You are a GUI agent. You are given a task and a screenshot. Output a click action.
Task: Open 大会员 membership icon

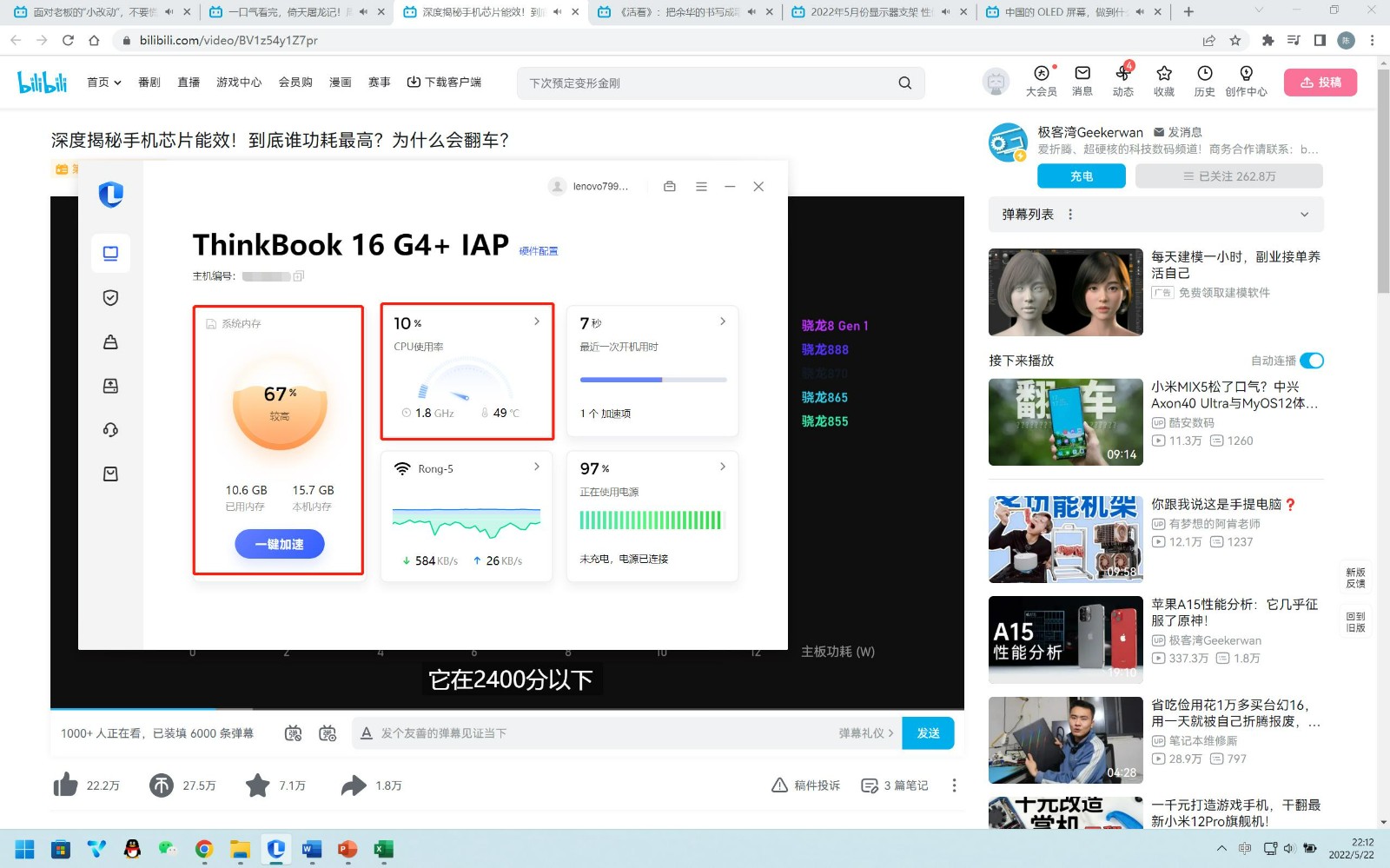pyautogui.click(x=1041, y=81)
